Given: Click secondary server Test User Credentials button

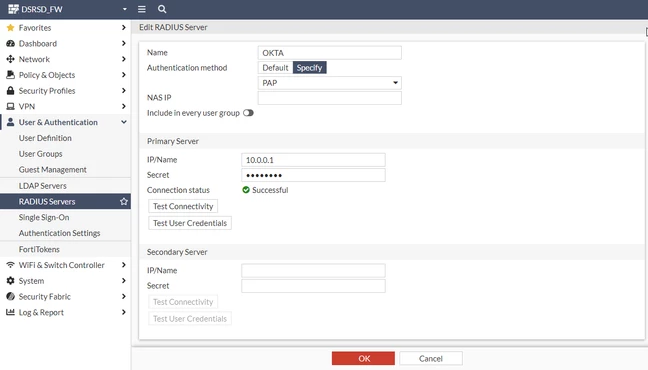Looking at the screenshot, I should pyautogui.click(x=190, y=319).
